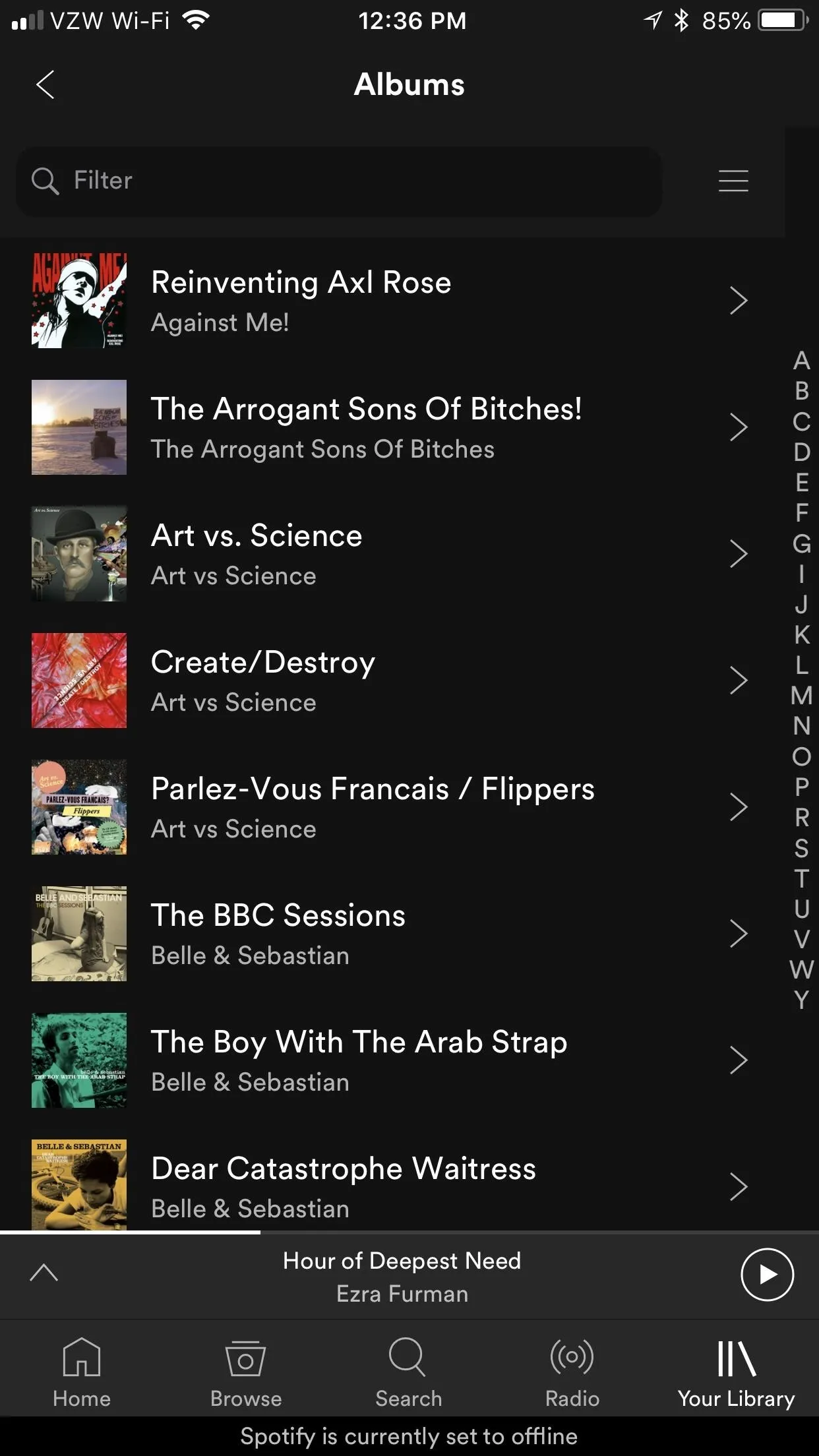The width and height of the screenshot is (819, 1456).
Task: Expand the now playing bar with up chevron
Action: (x=44, y=1273)
